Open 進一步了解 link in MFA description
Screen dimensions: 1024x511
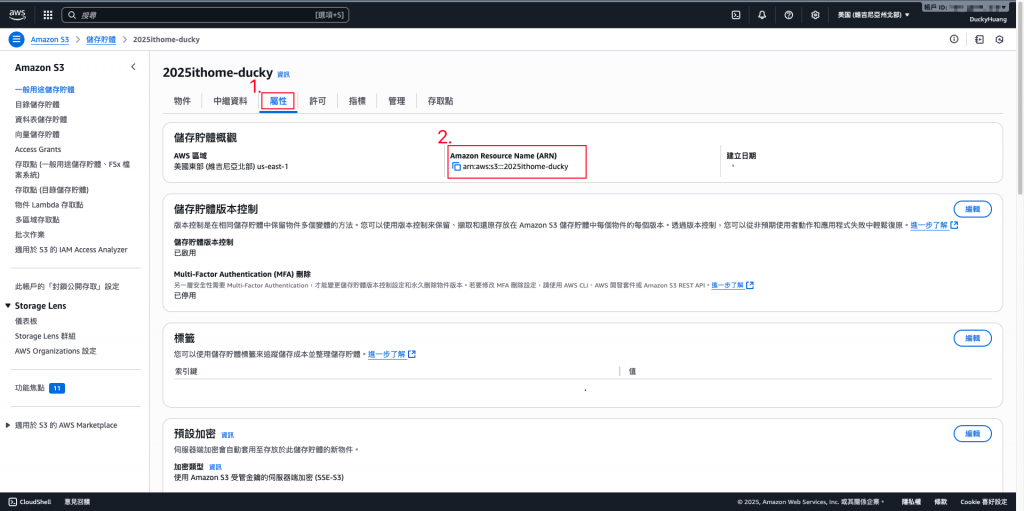(733, 286)
